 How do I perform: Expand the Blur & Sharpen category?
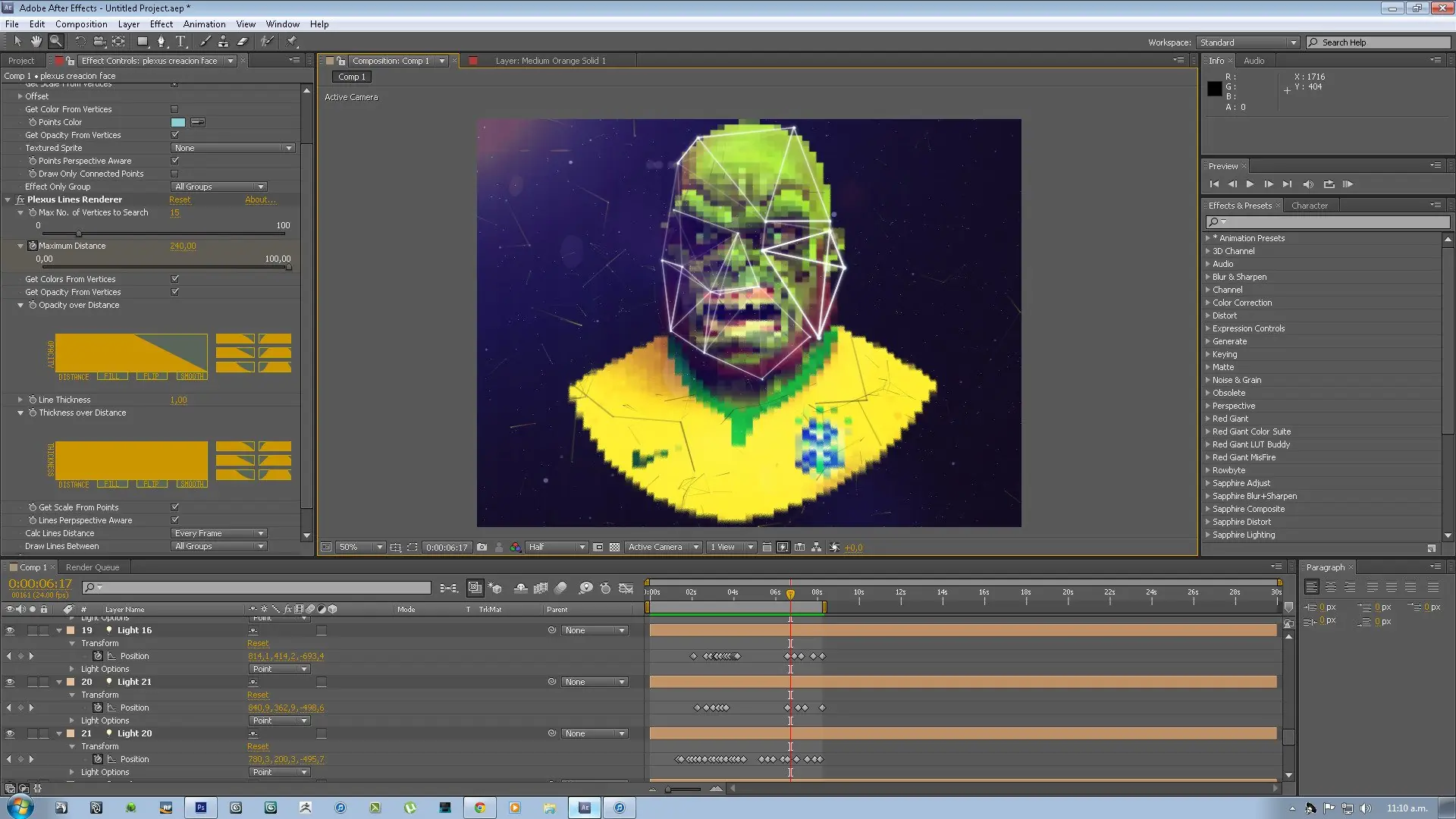click(x=1207, y=277)
